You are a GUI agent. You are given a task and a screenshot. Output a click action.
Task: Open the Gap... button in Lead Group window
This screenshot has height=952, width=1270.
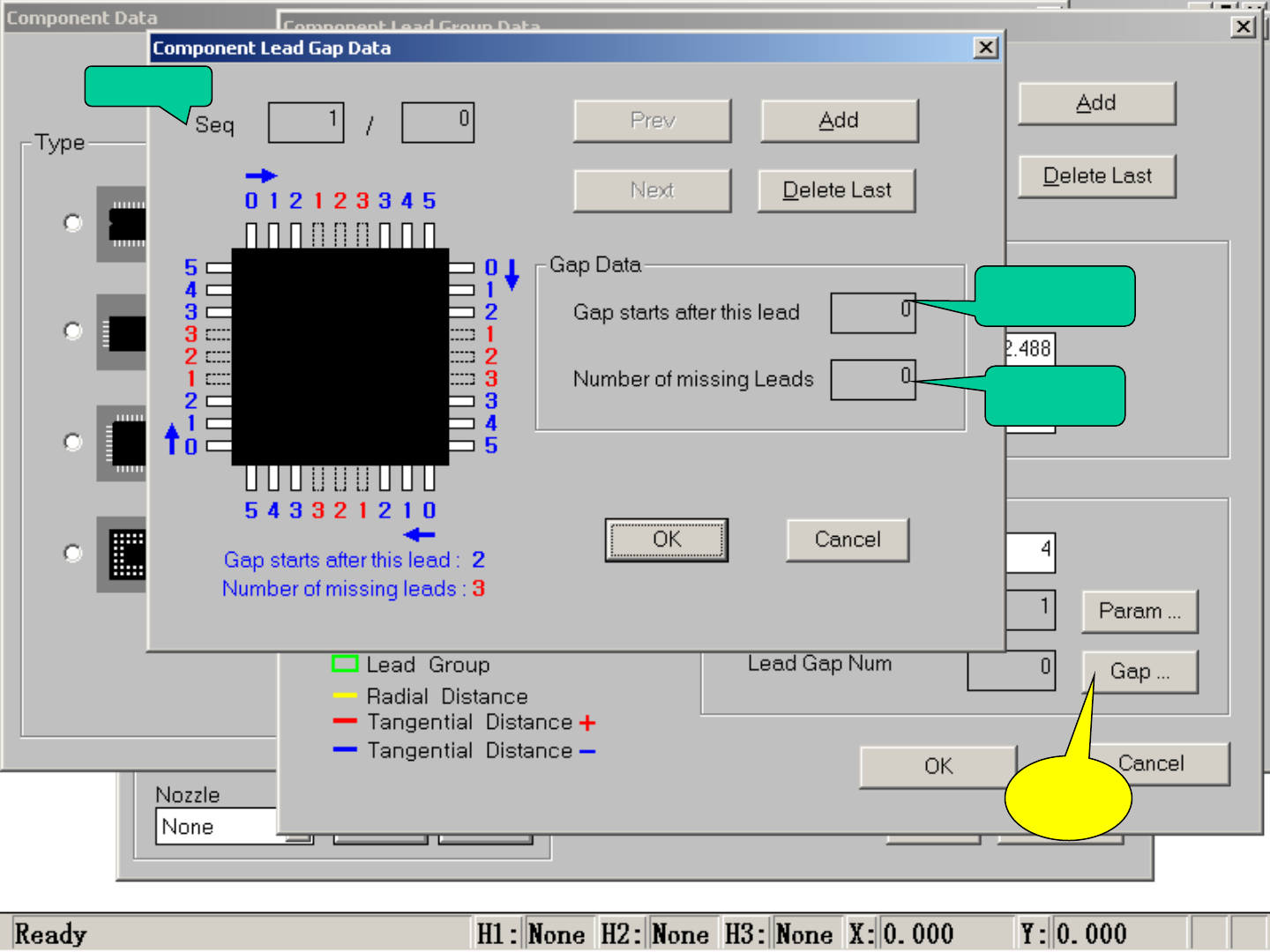click(x=1139, y=672)
